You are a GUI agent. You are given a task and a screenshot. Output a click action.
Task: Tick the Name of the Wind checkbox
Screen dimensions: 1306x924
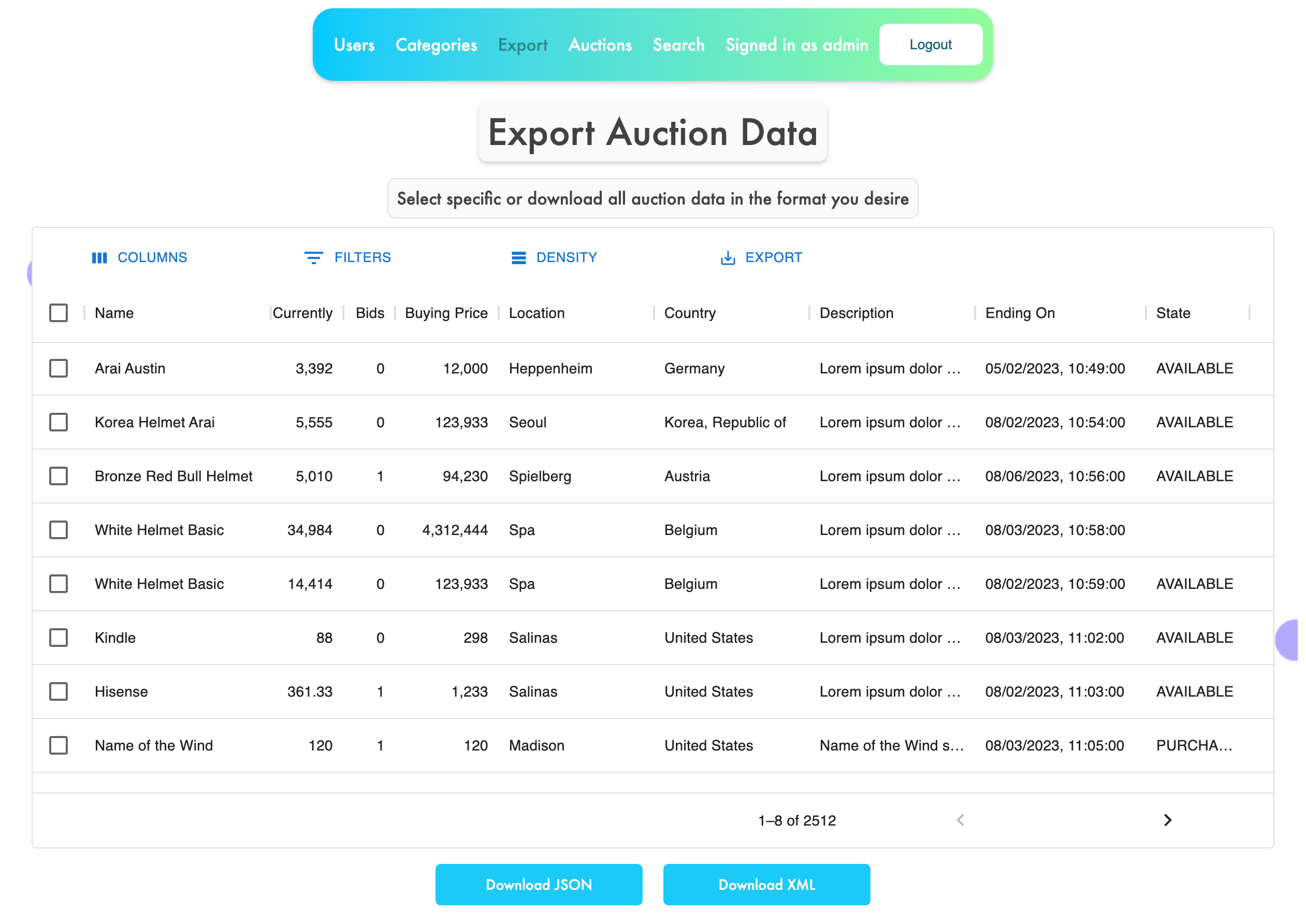click(59, 745)
